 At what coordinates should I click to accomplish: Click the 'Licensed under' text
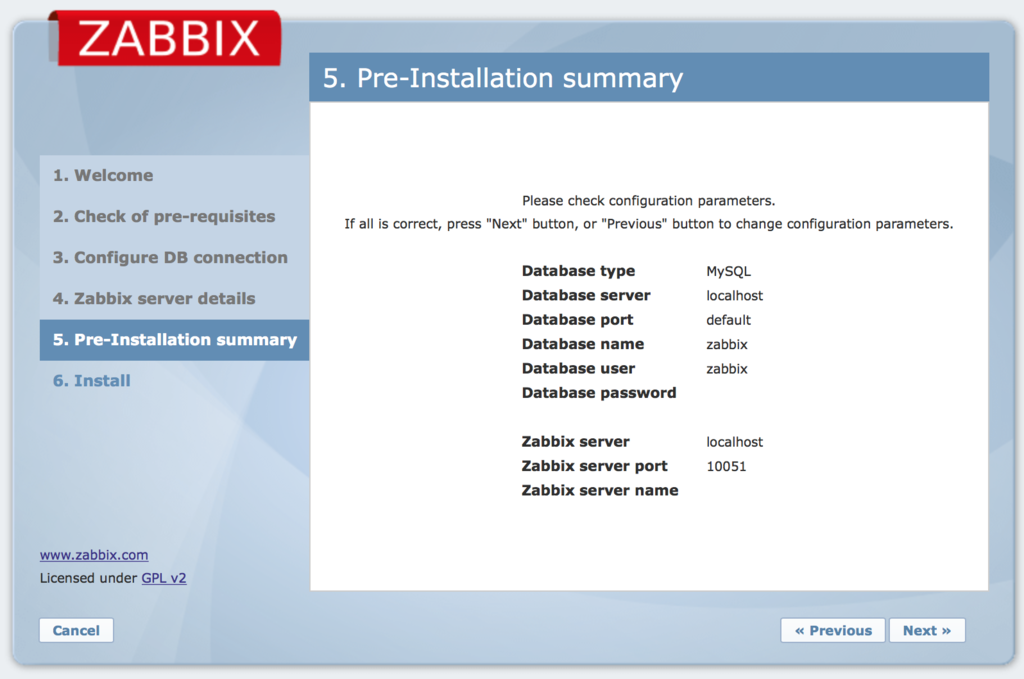88,578
